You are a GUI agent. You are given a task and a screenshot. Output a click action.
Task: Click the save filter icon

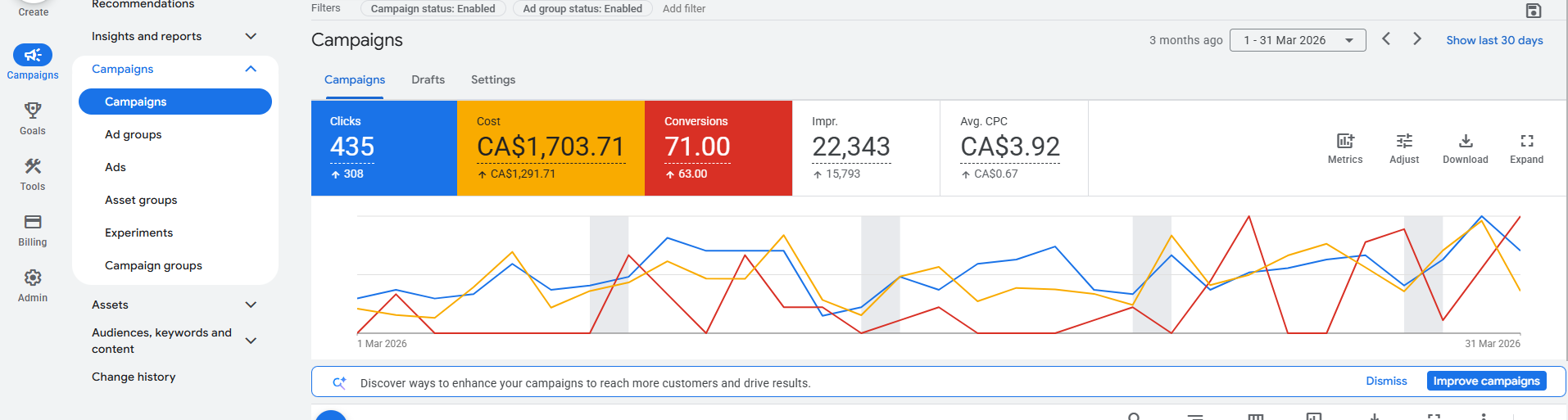tap(1534, 10)
